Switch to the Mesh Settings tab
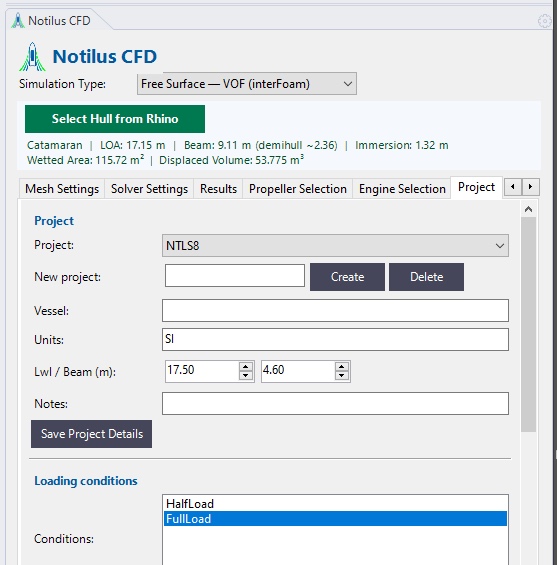The width and height of the screenshot is (557, 565). pyautogui.click(x=62, y=188)
